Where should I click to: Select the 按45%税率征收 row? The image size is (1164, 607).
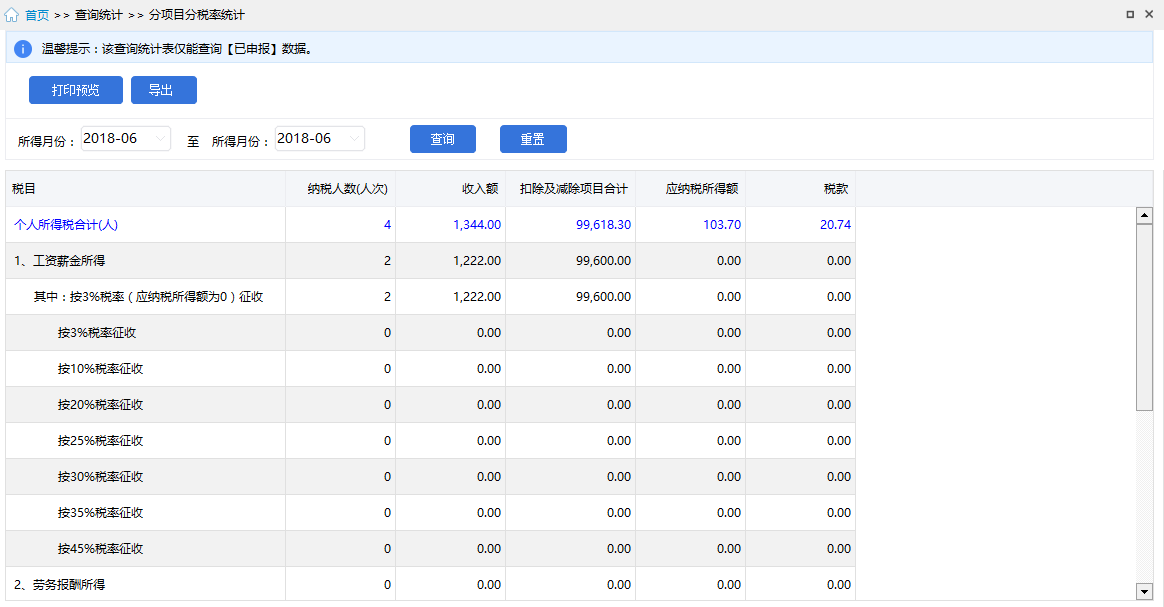click(431, 548)
